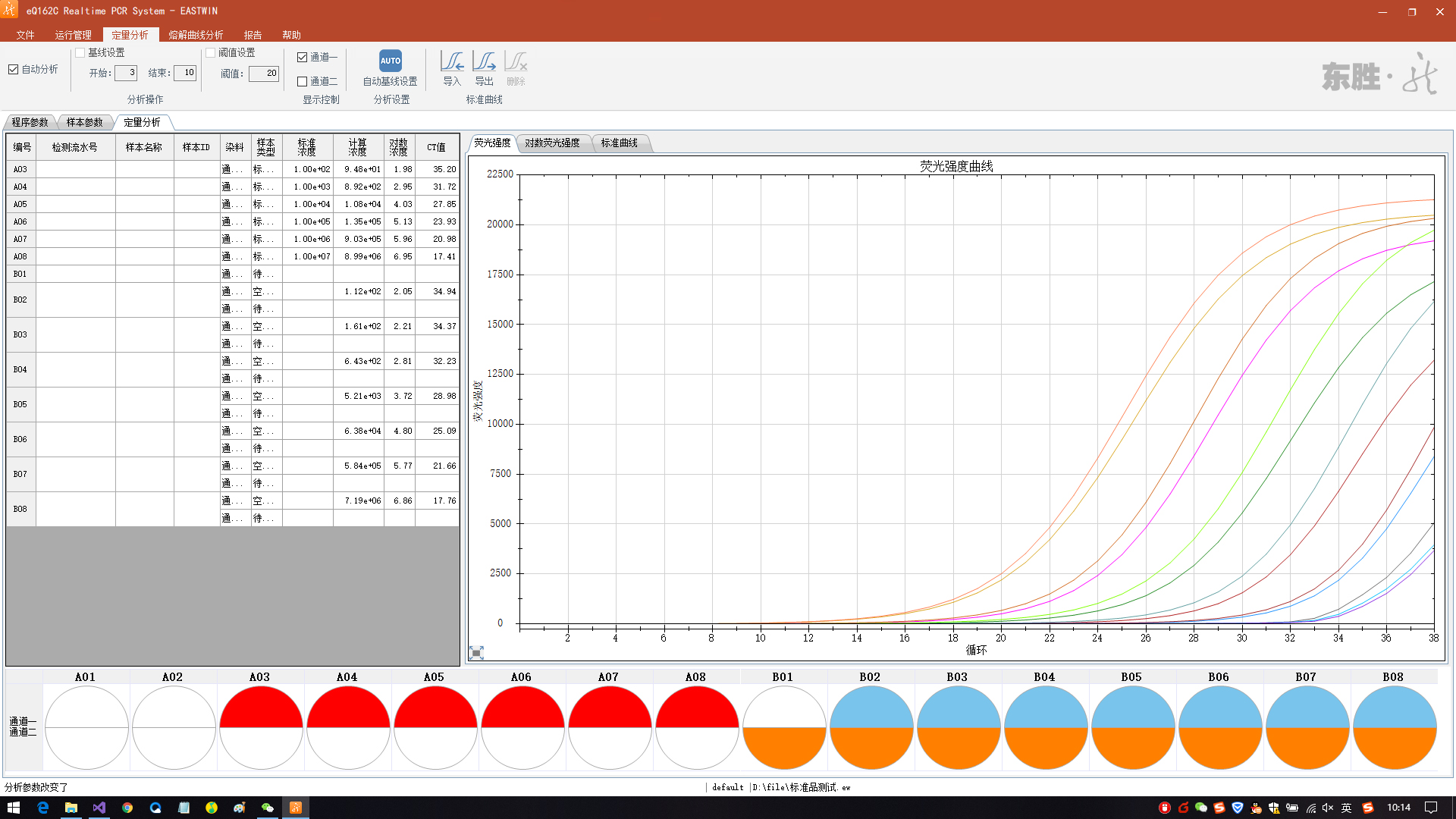Expand sample type cell in row A05
The image size is (1456, 819).
265,204
